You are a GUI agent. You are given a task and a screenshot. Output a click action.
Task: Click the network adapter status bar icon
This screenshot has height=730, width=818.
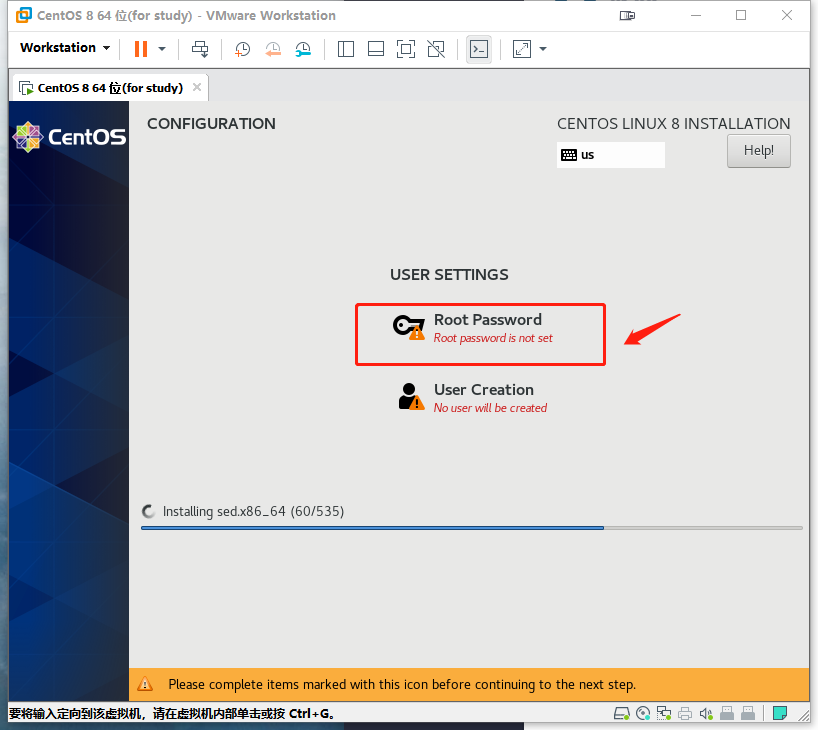click(x=664, y=713)
